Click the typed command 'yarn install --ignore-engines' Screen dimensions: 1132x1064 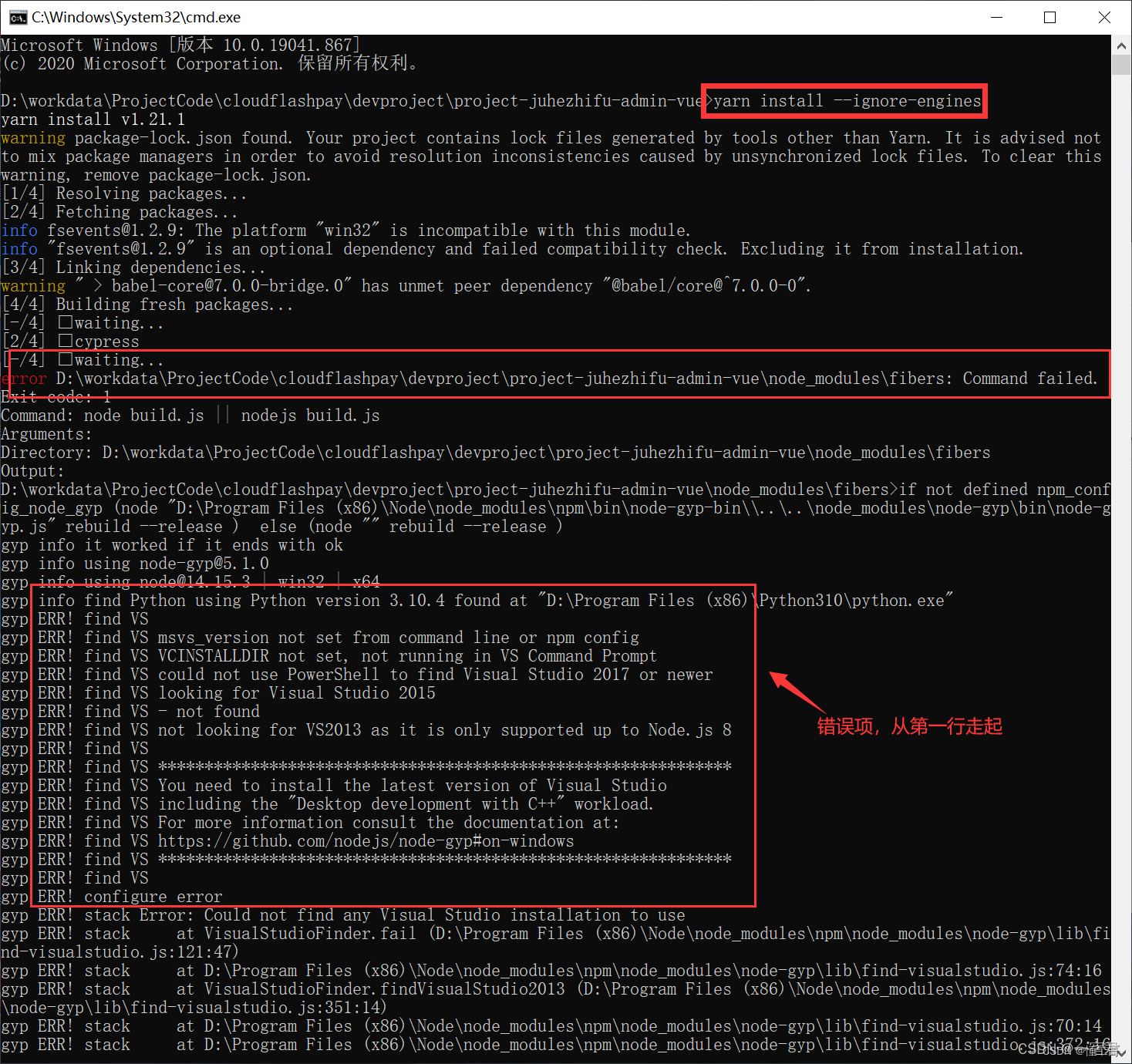(x=847, y=101)
